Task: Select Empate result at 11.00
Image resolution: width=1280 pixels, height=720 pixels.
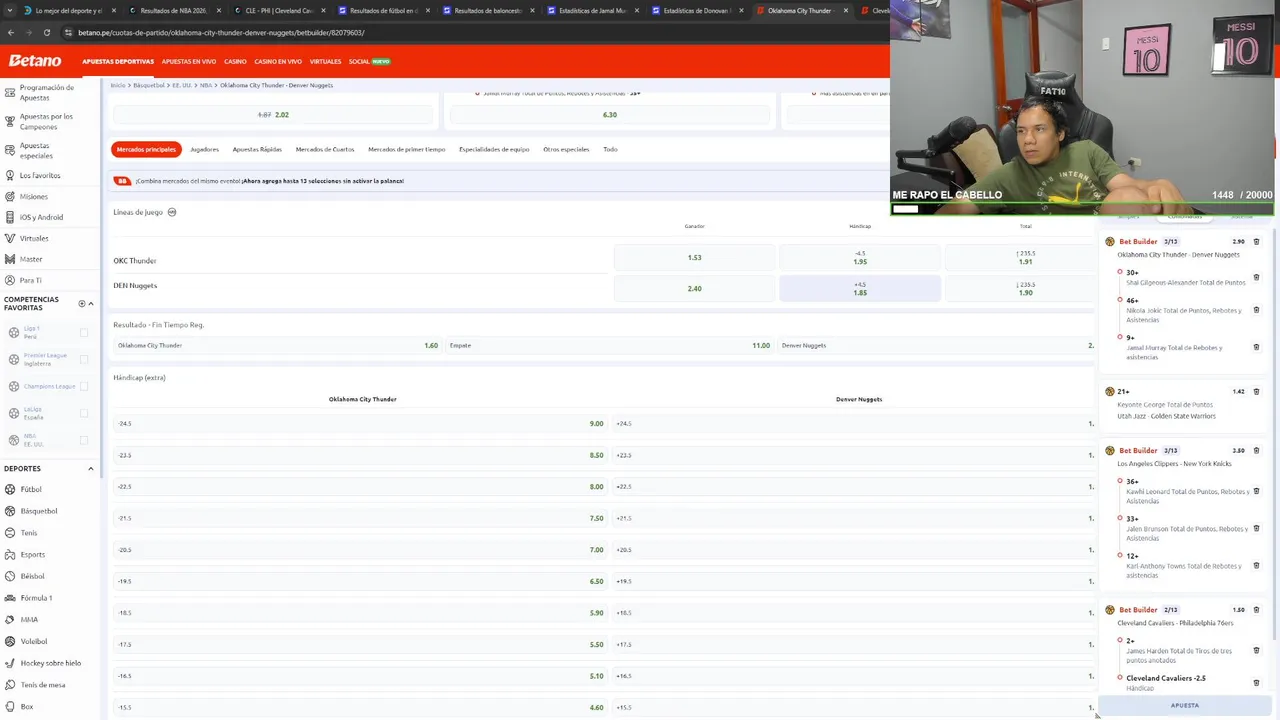Action: [x=608, y=345]
